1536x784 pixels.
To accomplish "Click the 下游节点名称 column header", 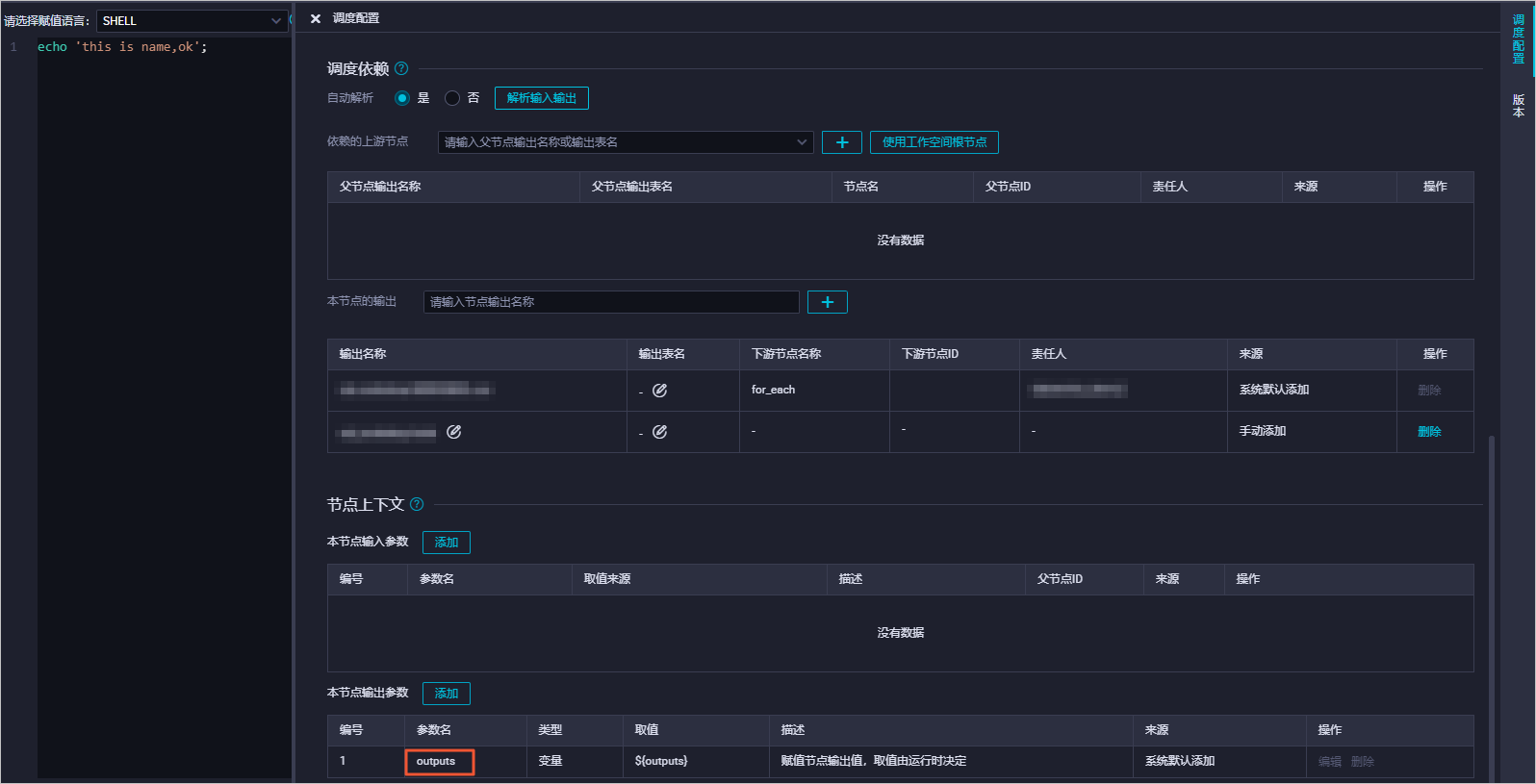I will (786, 354).
